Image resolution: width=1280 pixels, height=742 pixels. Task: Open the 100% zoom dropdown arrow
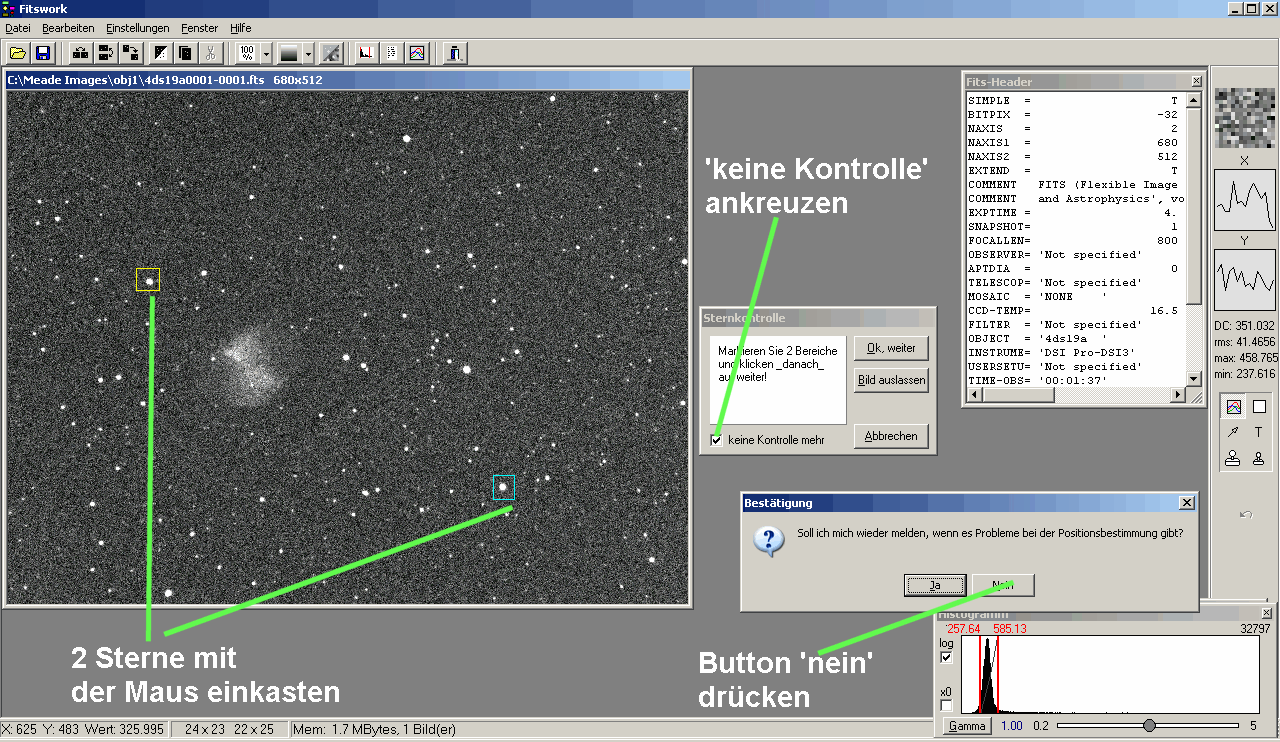pos(266,53)
